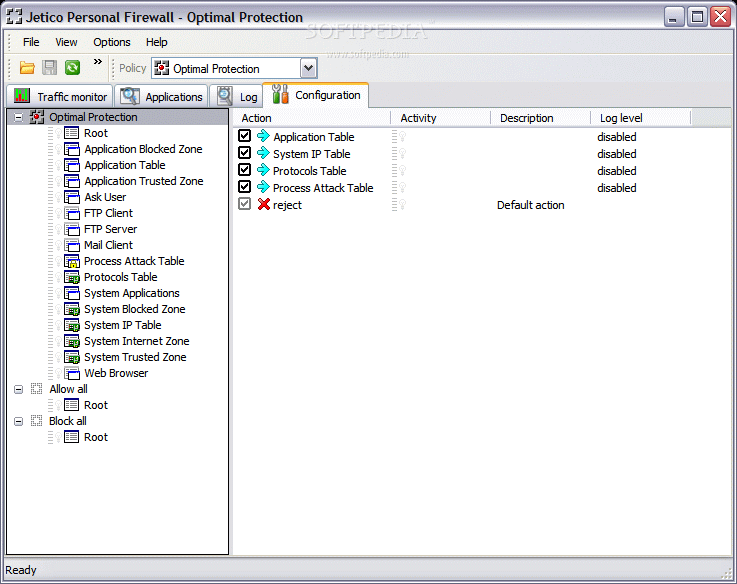Select Root under Block all

coord(96,437)
